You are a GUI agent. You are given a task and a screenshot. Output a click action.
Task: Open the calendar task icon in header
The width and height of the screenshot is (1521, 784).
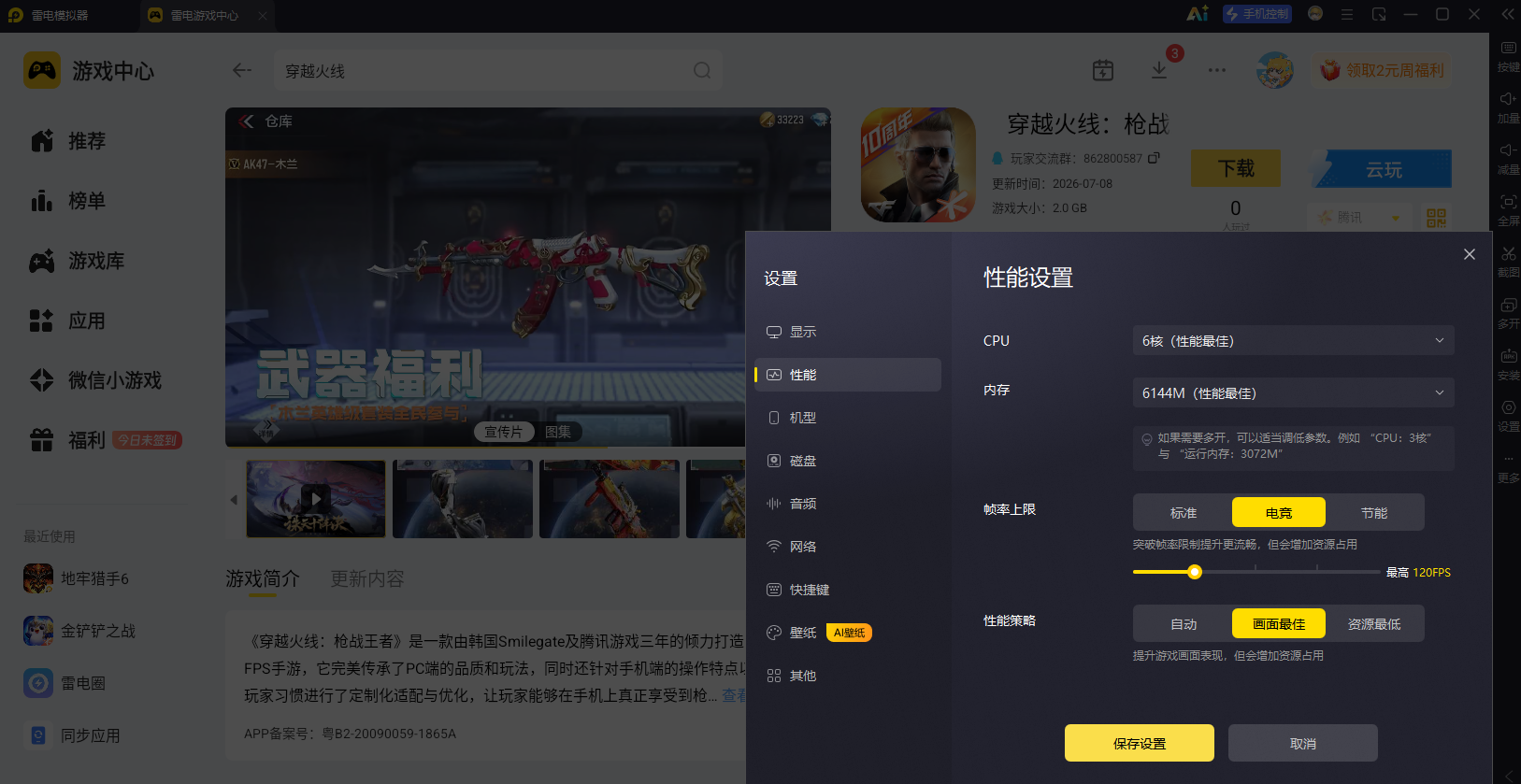point(1103,70)
